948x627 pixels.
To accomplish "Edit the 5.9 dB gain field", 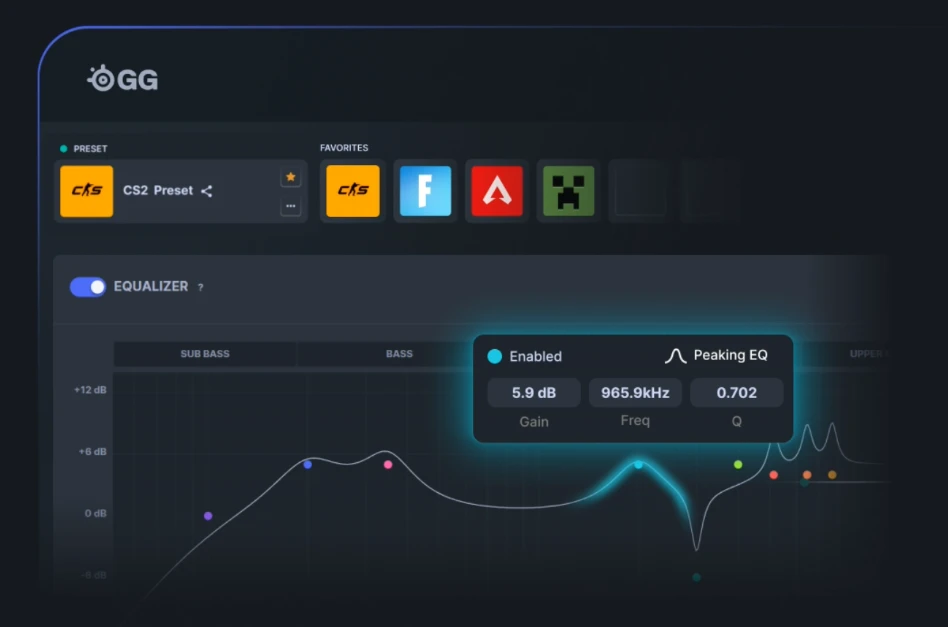I will pos(534,393).
